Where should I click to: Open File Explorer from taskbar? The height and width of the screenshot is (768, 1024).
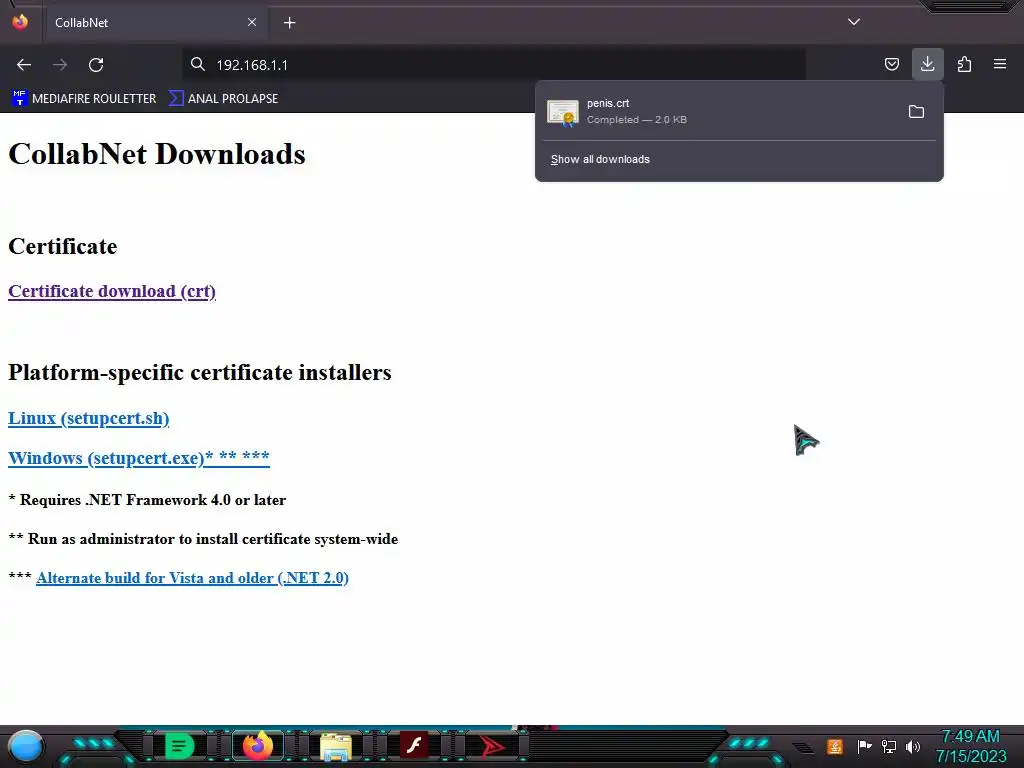click(x=336, y=747)
